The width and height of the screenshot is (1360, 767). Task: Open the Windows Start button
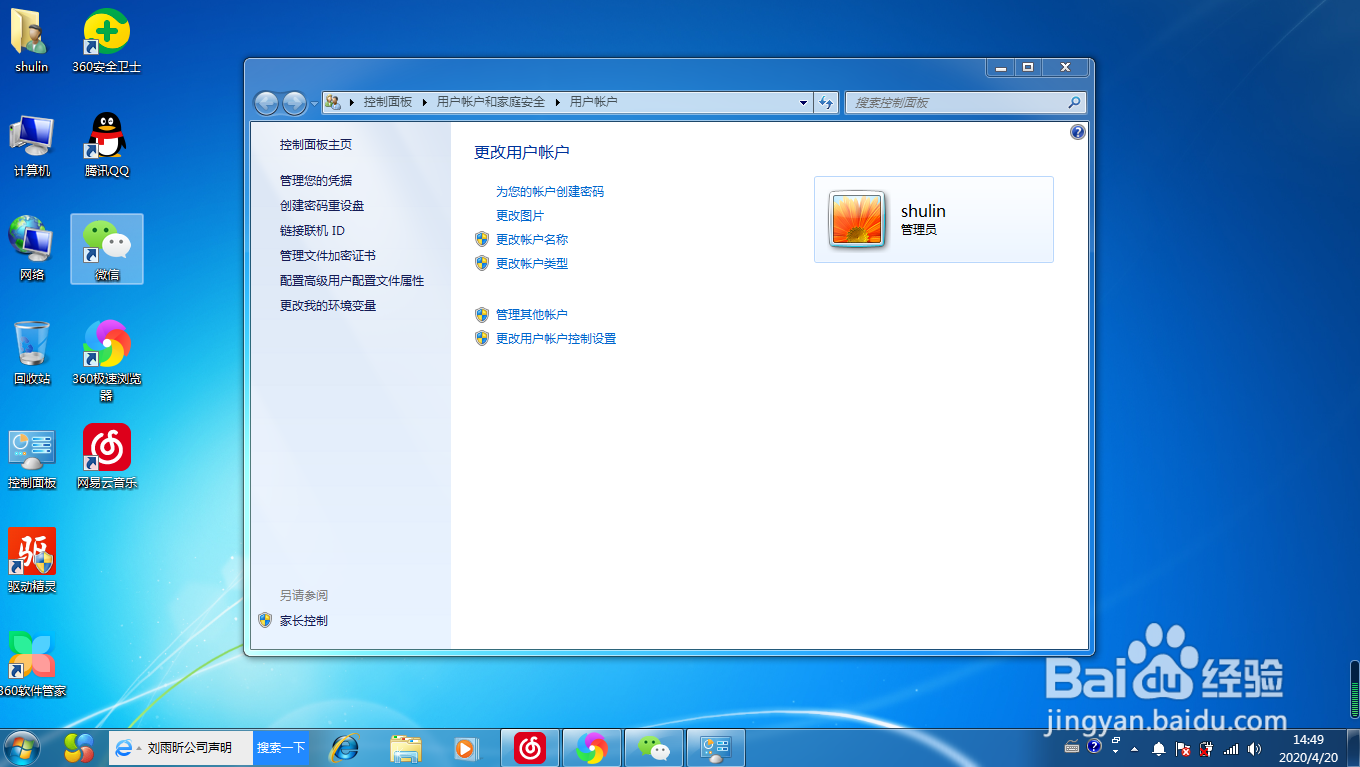click(22, 747)
